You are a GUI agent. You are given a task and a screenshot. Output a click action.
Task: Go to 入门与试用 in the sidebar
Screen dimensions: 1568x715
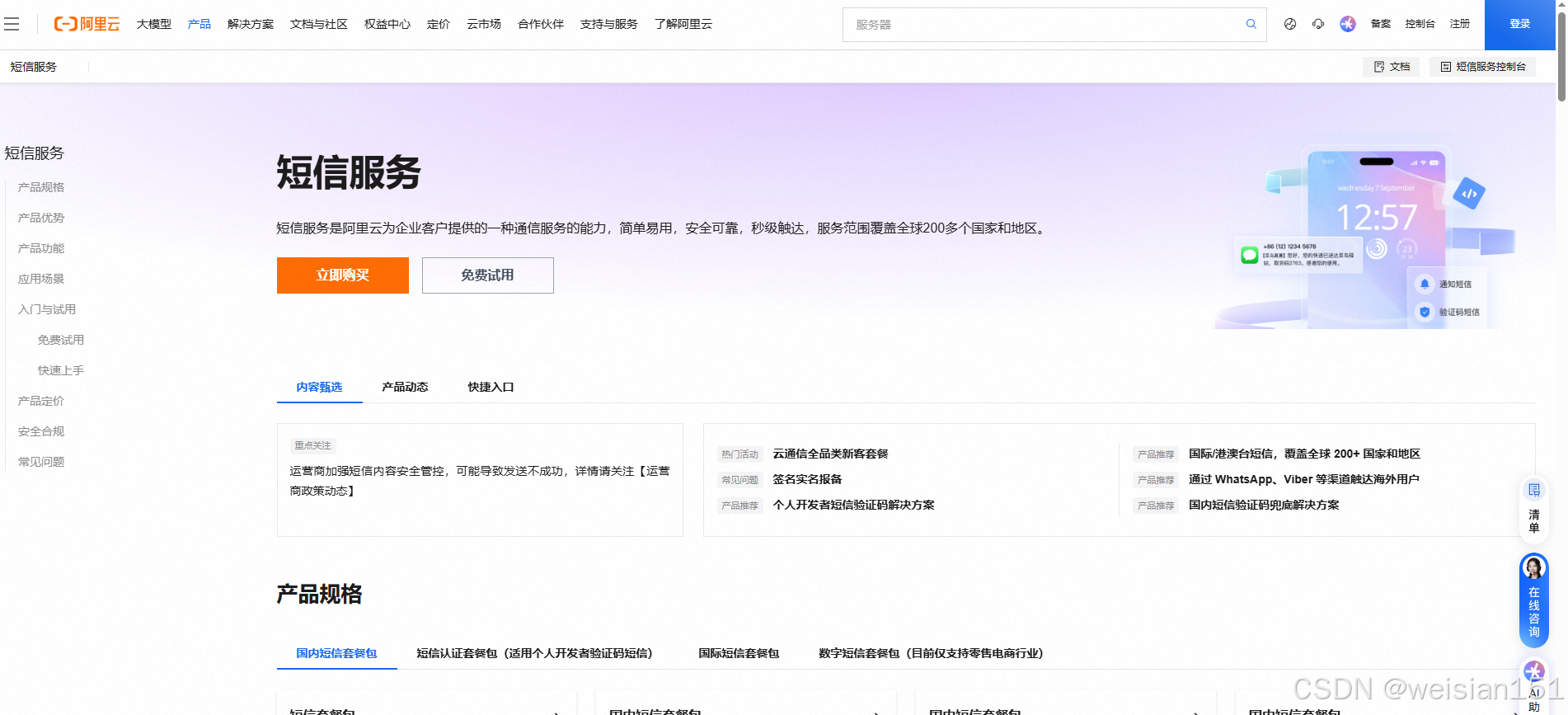47,309
